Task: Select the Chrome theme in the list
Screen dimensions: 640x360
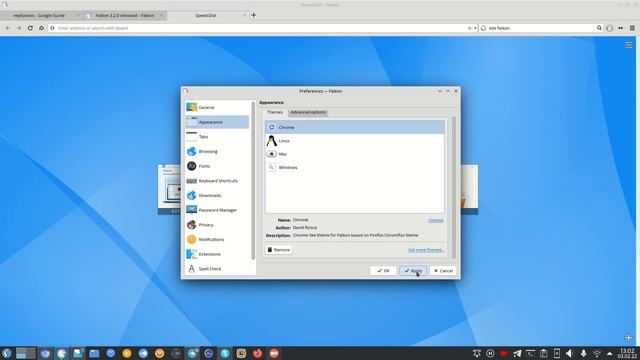Action: click(355, 127)
